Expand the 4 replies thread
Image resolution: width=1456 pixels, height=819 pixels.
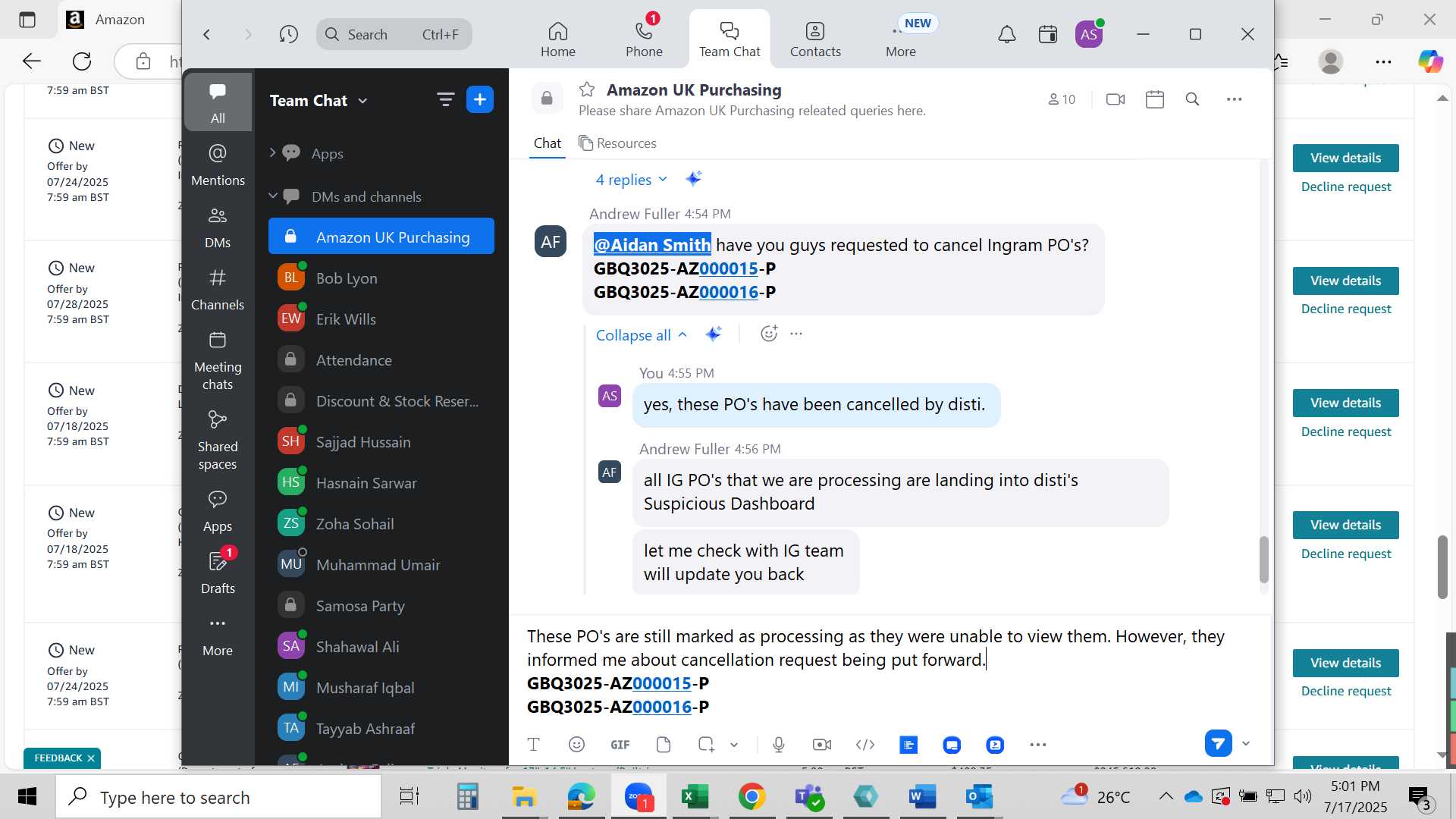tap(631, 180)
